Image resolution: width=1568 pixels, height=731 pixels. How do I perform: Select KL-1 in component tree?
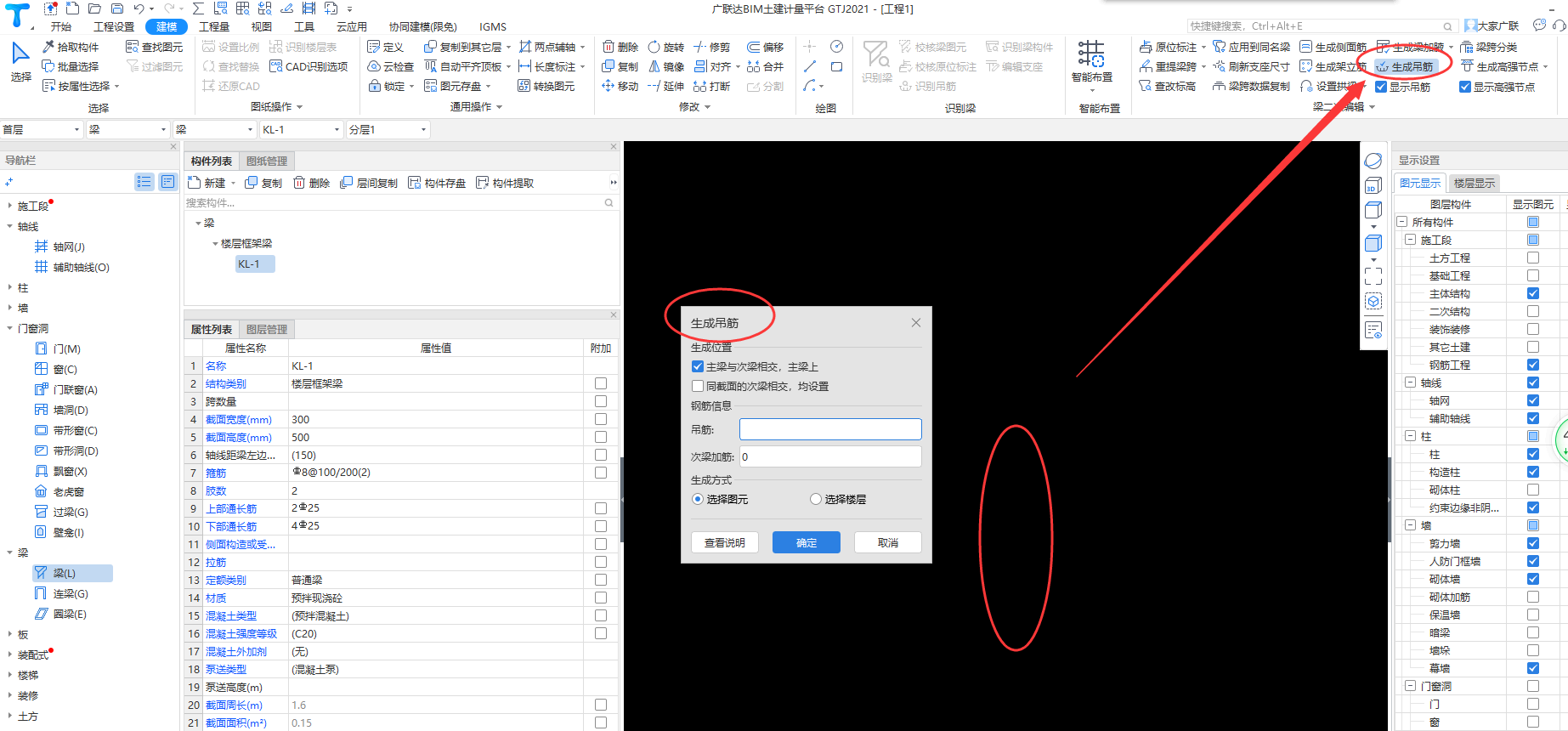tap(255, 263)
